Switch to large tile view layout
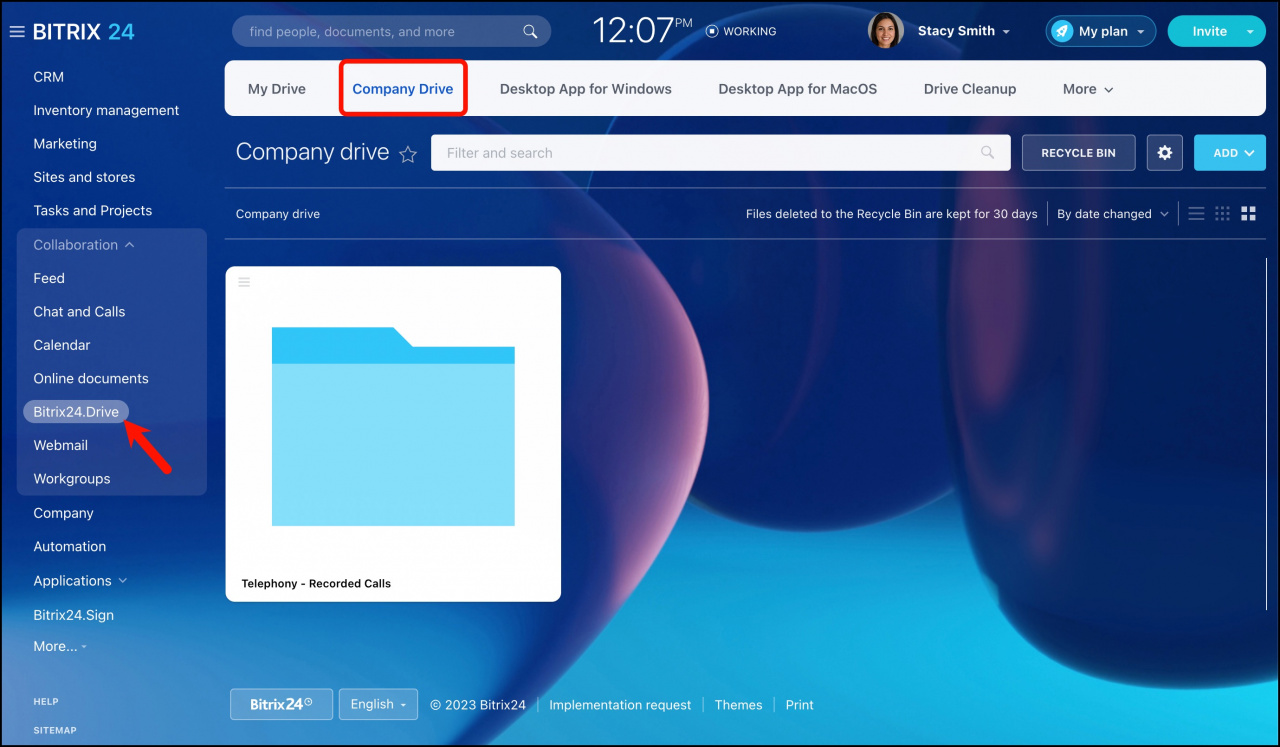This screenshot has width=1280, height=747. point(1248,213)
